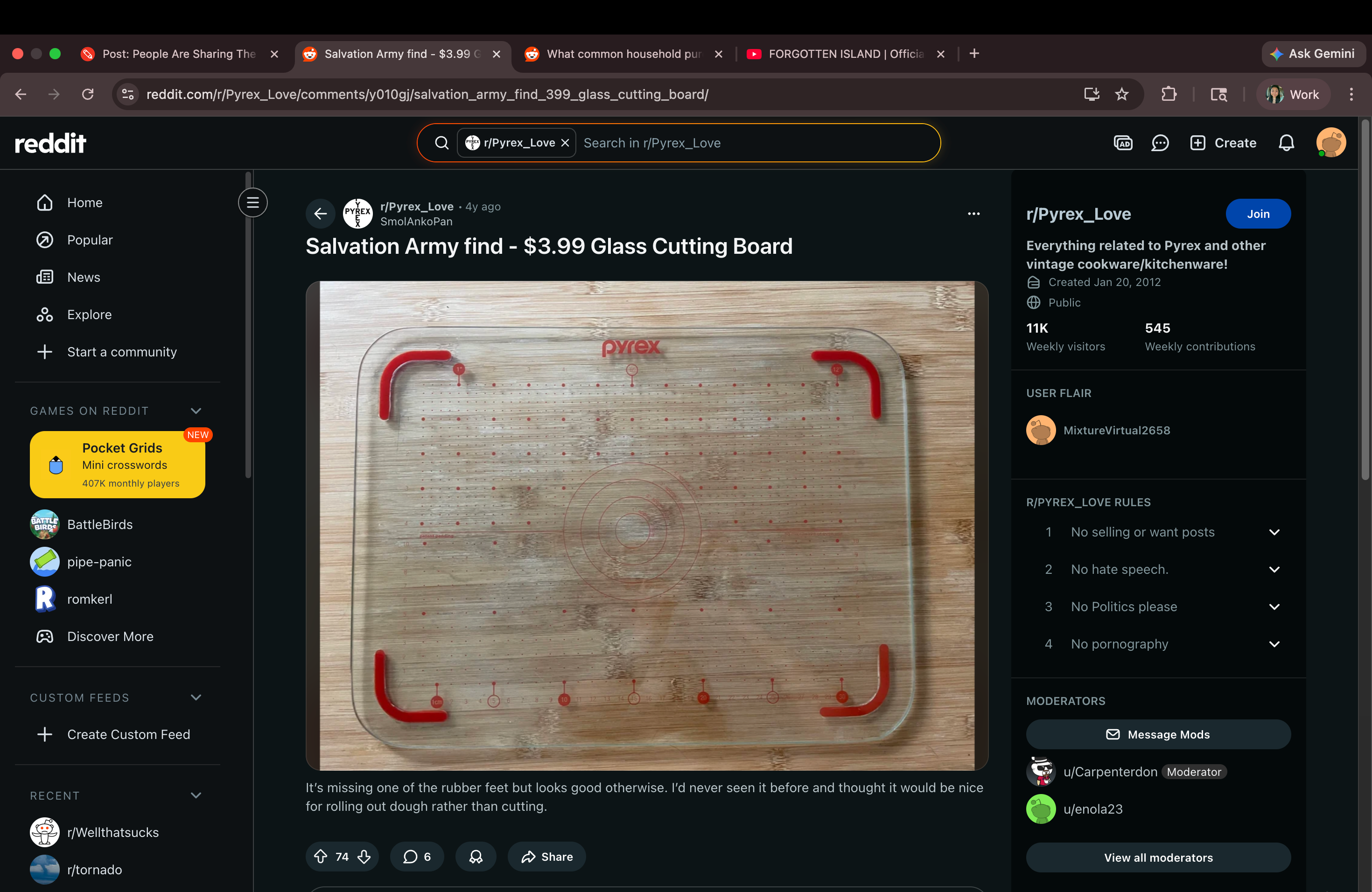Enlarge the Pyrex cutting board photo
Image resolution: width=1372 pixels, height=892 pixels.
point(647,525)
